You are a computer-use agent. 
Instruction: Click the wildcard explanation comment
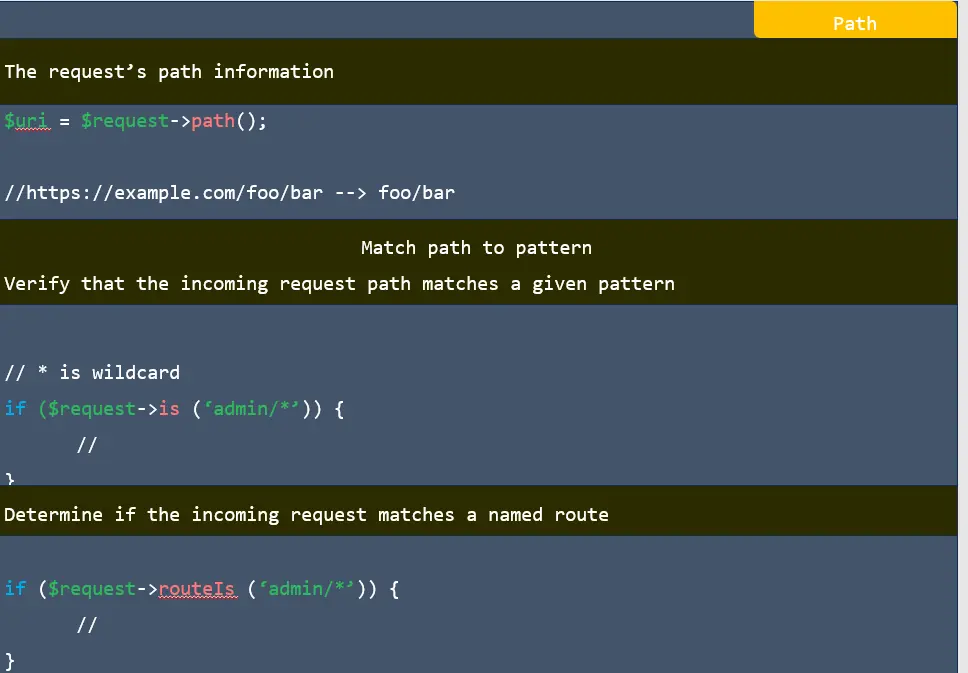92,372
